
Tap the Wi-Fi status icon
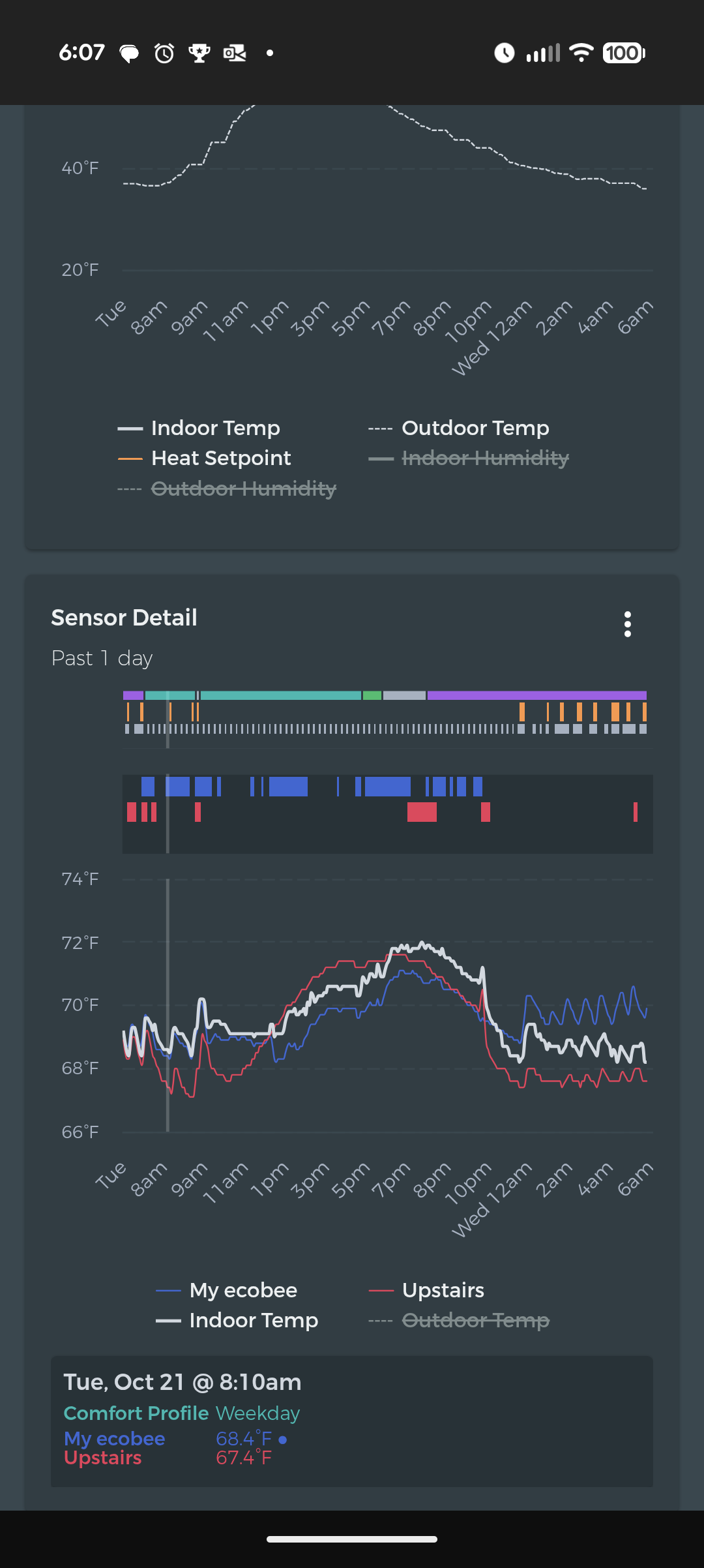(581, 53)
